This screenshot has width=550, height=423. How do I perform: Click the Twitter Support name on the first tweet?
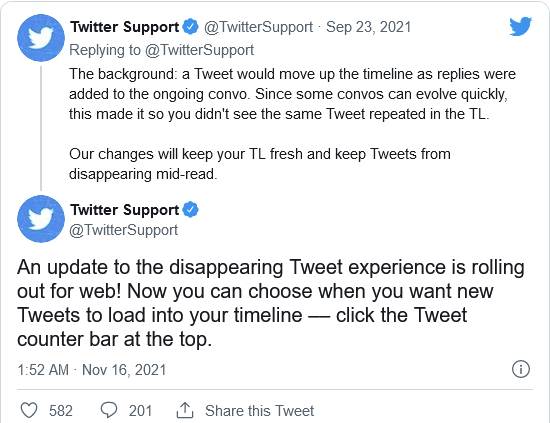125,27
